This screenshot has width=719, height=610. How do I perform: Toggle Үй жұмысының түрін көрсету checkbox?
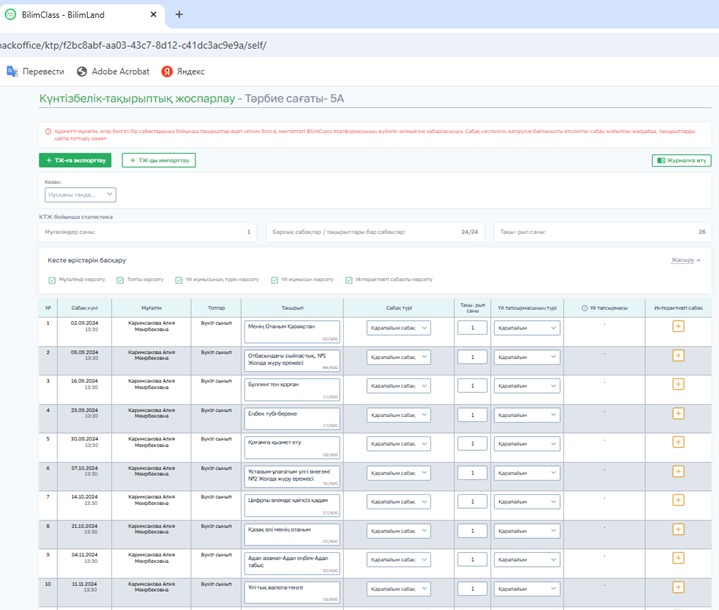(x=179, y=280)
